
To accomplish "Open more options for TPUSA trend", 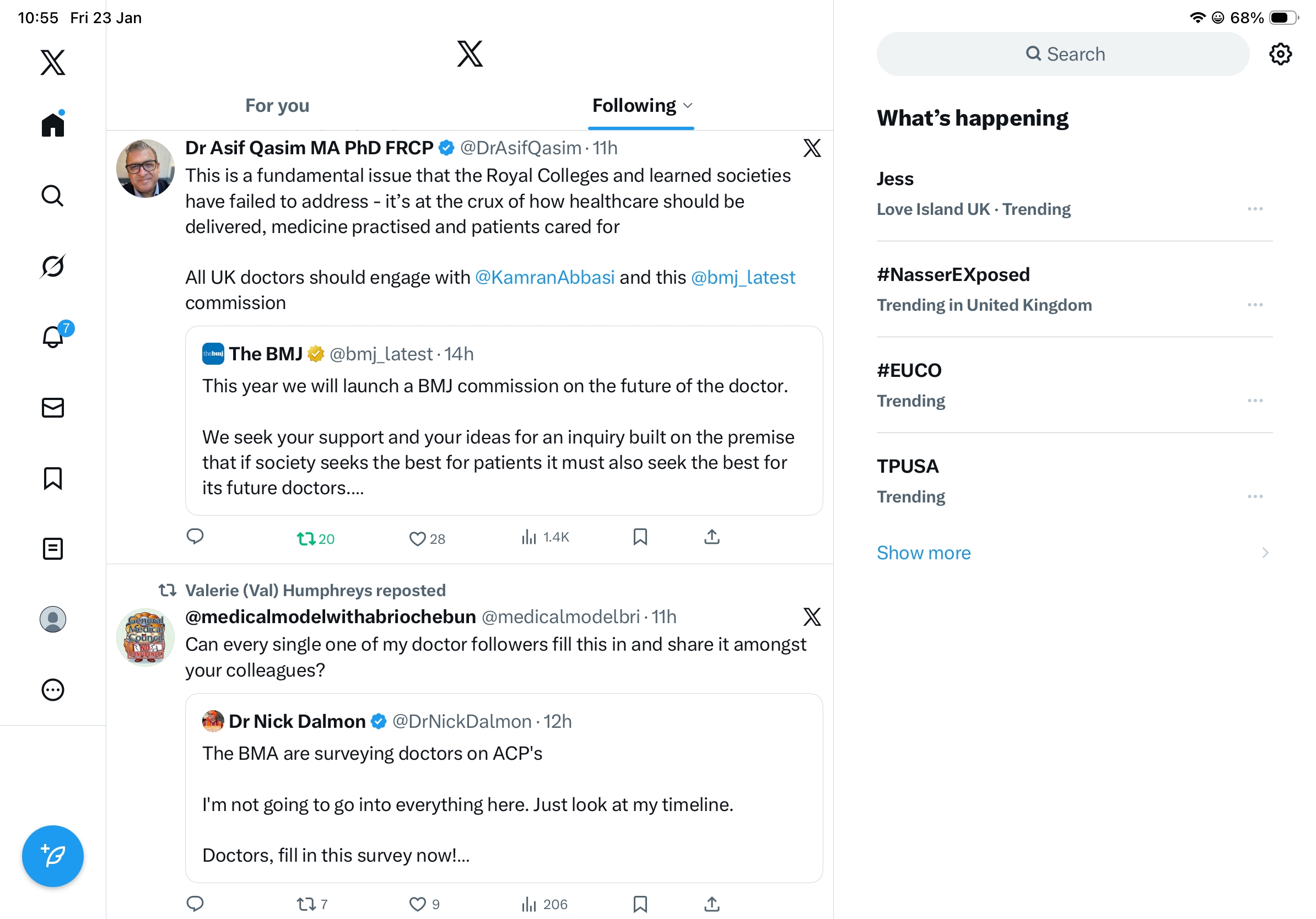I will click(1255, 497).
